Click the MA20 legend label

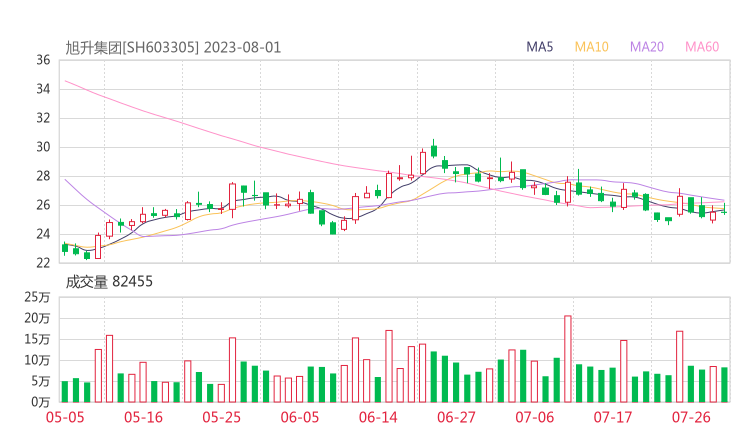647,47
